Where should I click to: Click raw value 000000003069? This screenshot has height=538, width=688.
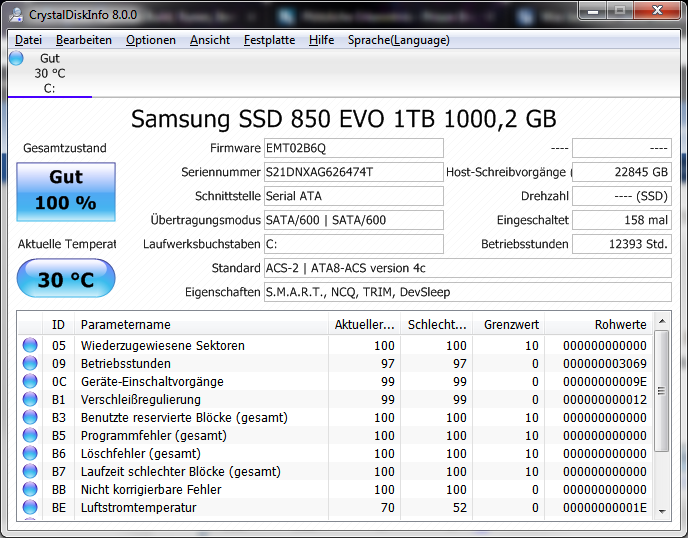(x=605, y=363)
